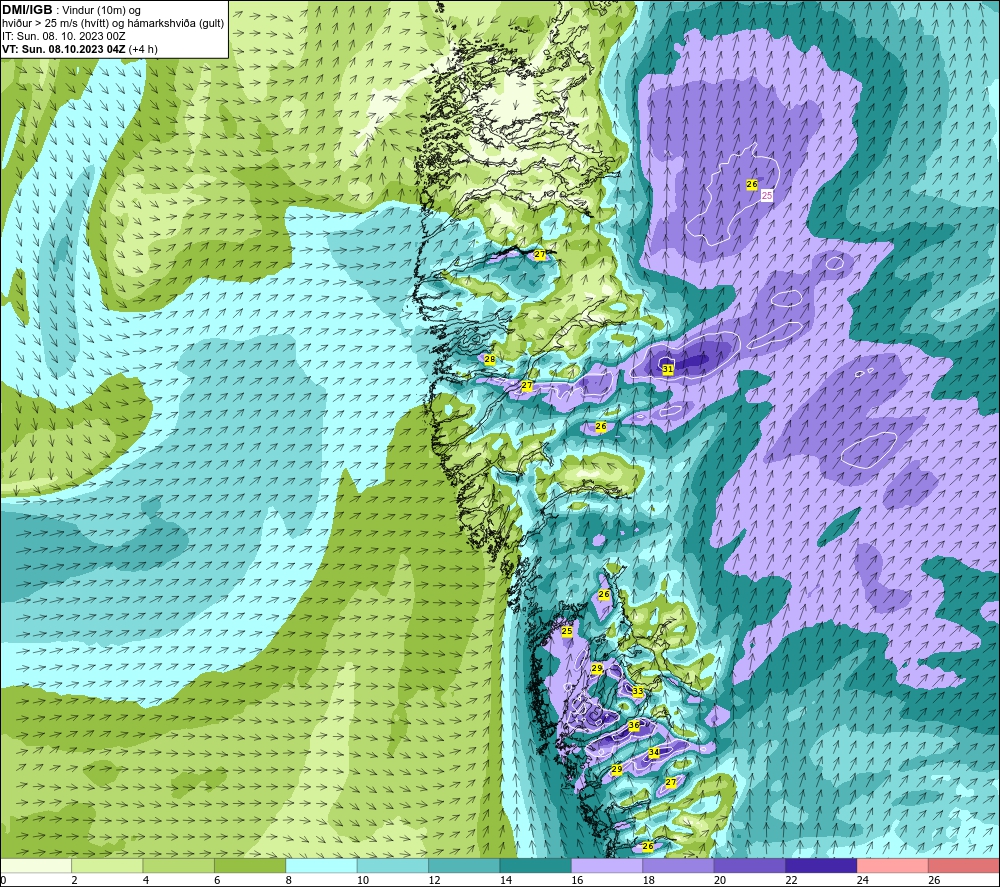Pick the olive green 6–8 m/s legend swatch
Image resolution: width=1000 pixels, height=887 pixels.
coord(250,865)
